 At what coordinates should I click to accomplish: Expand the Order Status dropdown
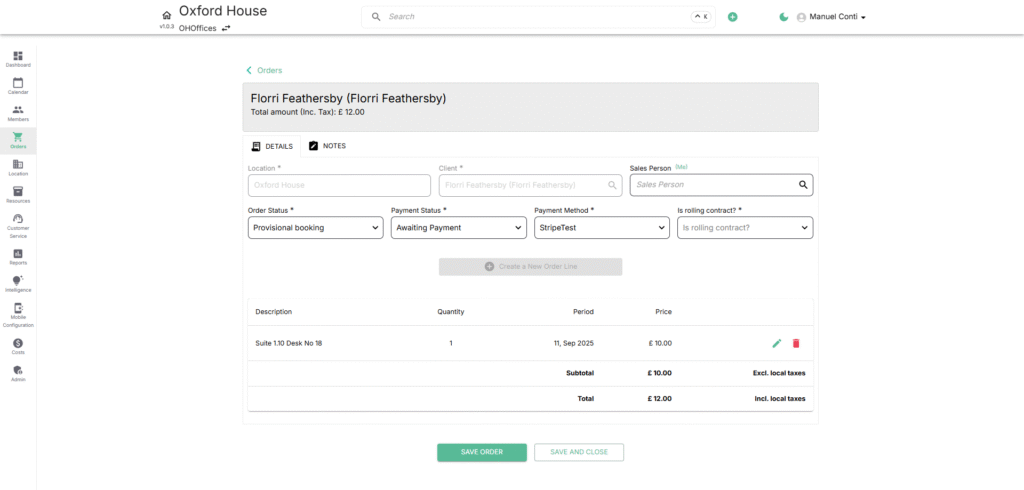click(x=315, y=228)
